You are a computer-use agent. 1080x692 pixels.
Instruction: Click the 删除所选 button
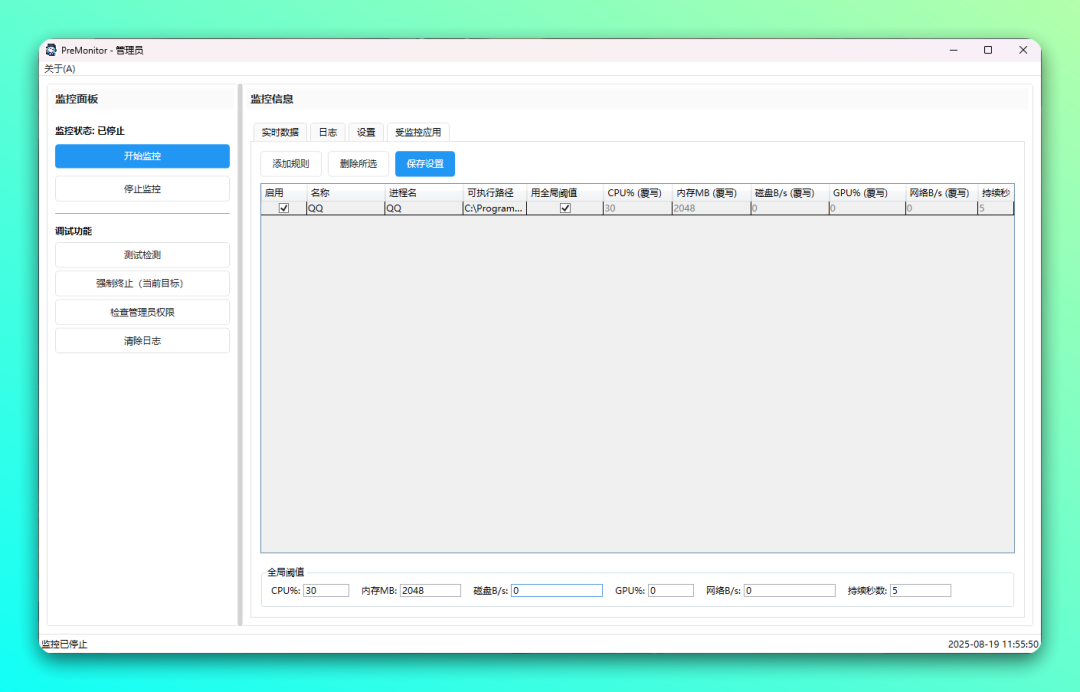coord(358,164)
